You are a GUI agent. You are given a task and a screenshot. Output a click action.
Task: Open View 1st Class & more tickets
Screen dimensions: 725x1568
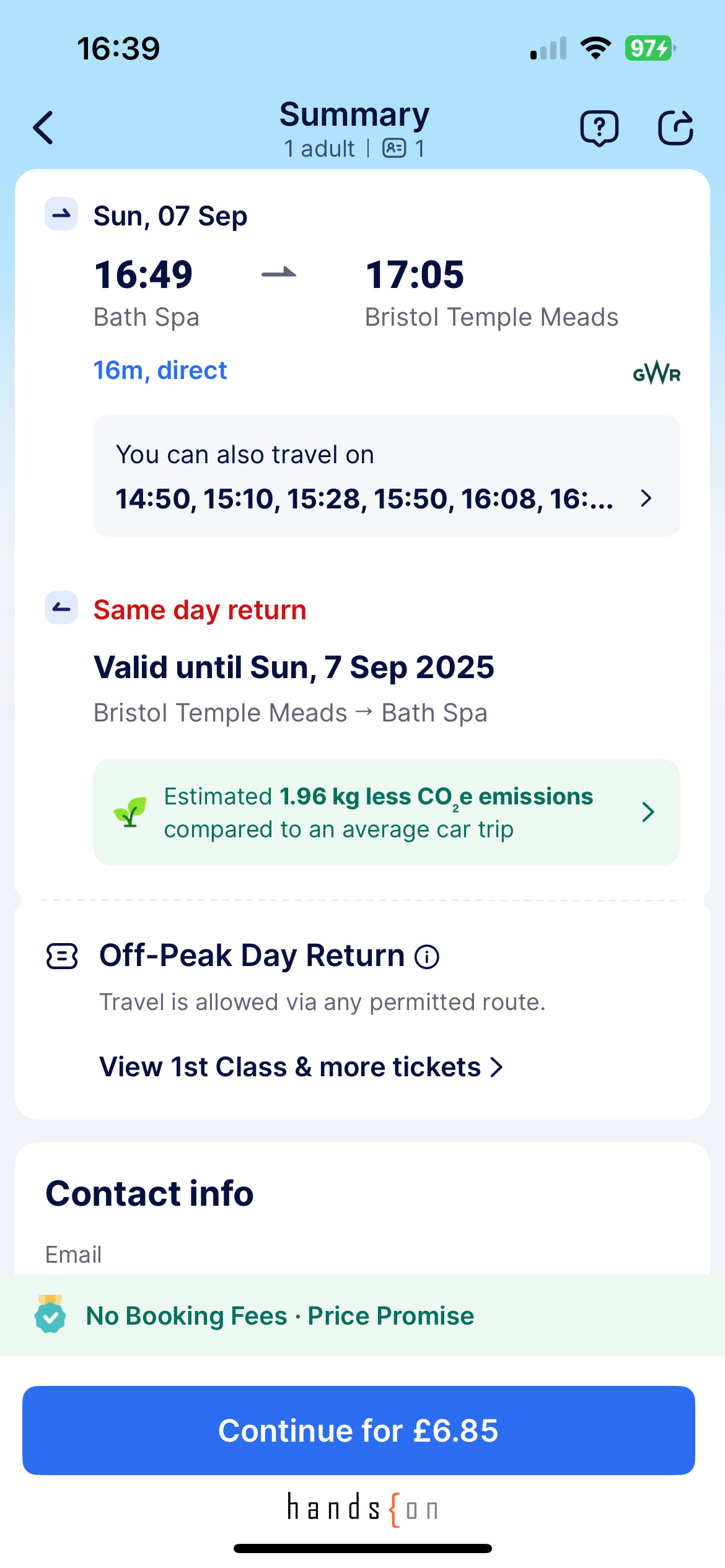(301, 1067)
